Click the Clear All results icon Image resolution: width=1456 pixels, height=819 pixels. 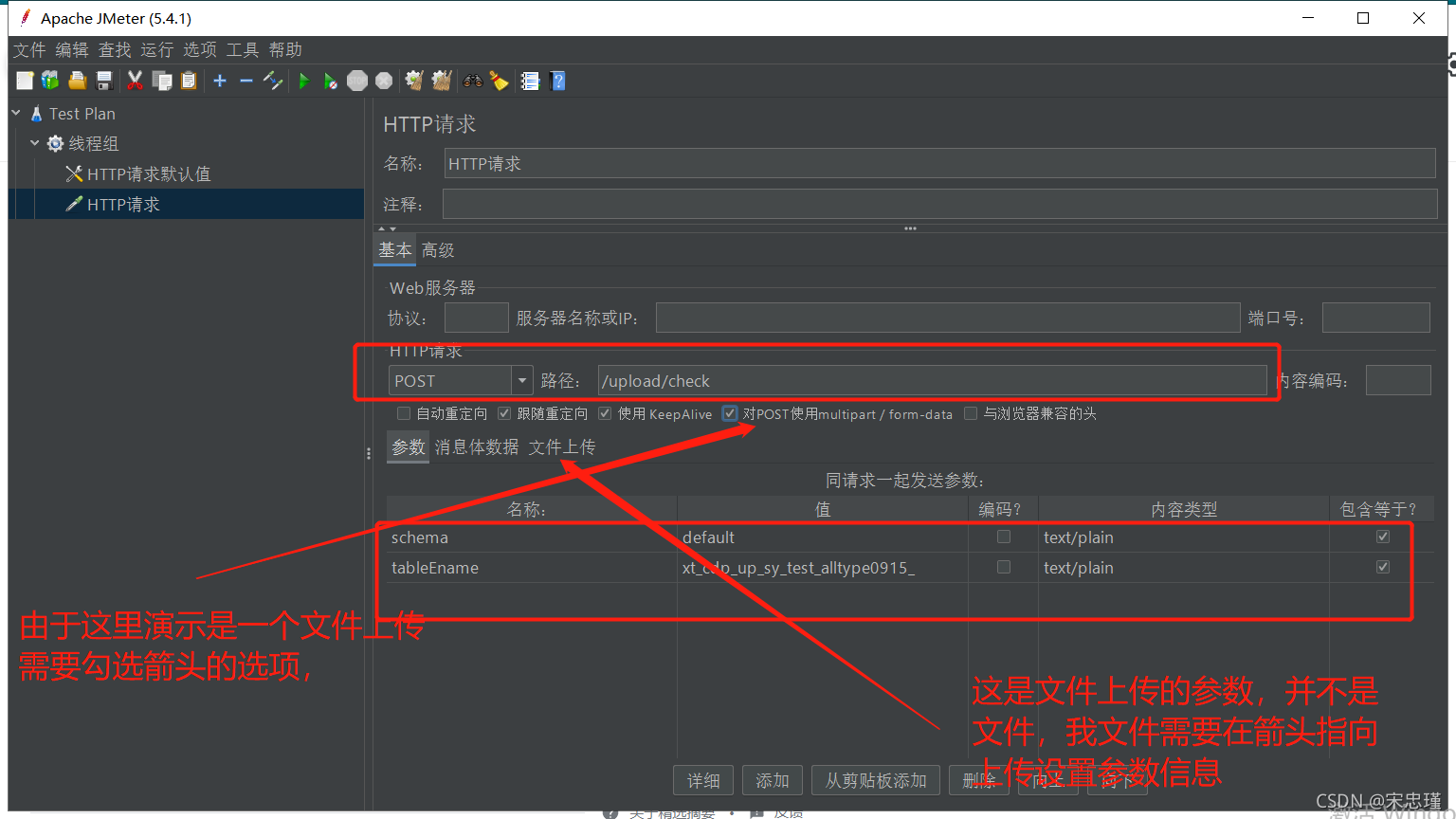[442, 81]
